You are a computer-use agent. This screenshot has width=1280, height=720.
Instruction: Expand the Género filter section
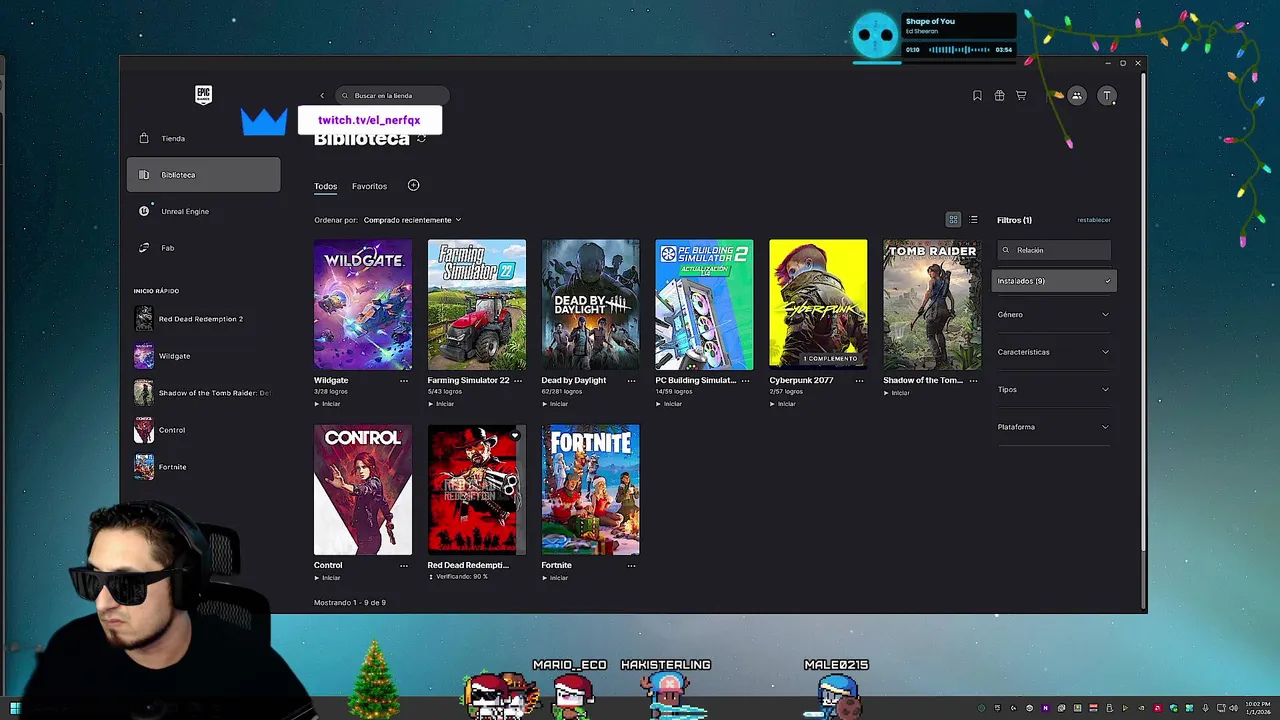[1054, 315]
